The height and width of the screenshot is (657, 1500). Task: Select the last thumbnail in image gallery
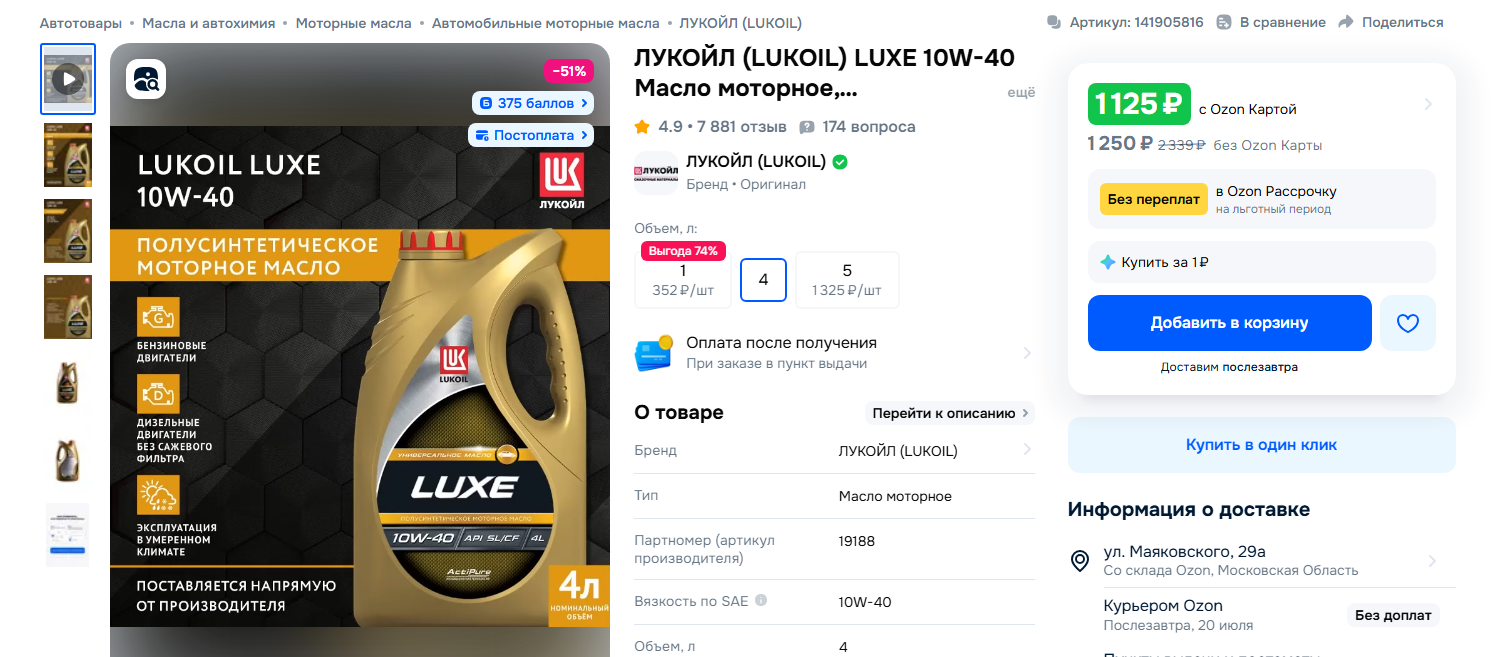click(68, 535)
